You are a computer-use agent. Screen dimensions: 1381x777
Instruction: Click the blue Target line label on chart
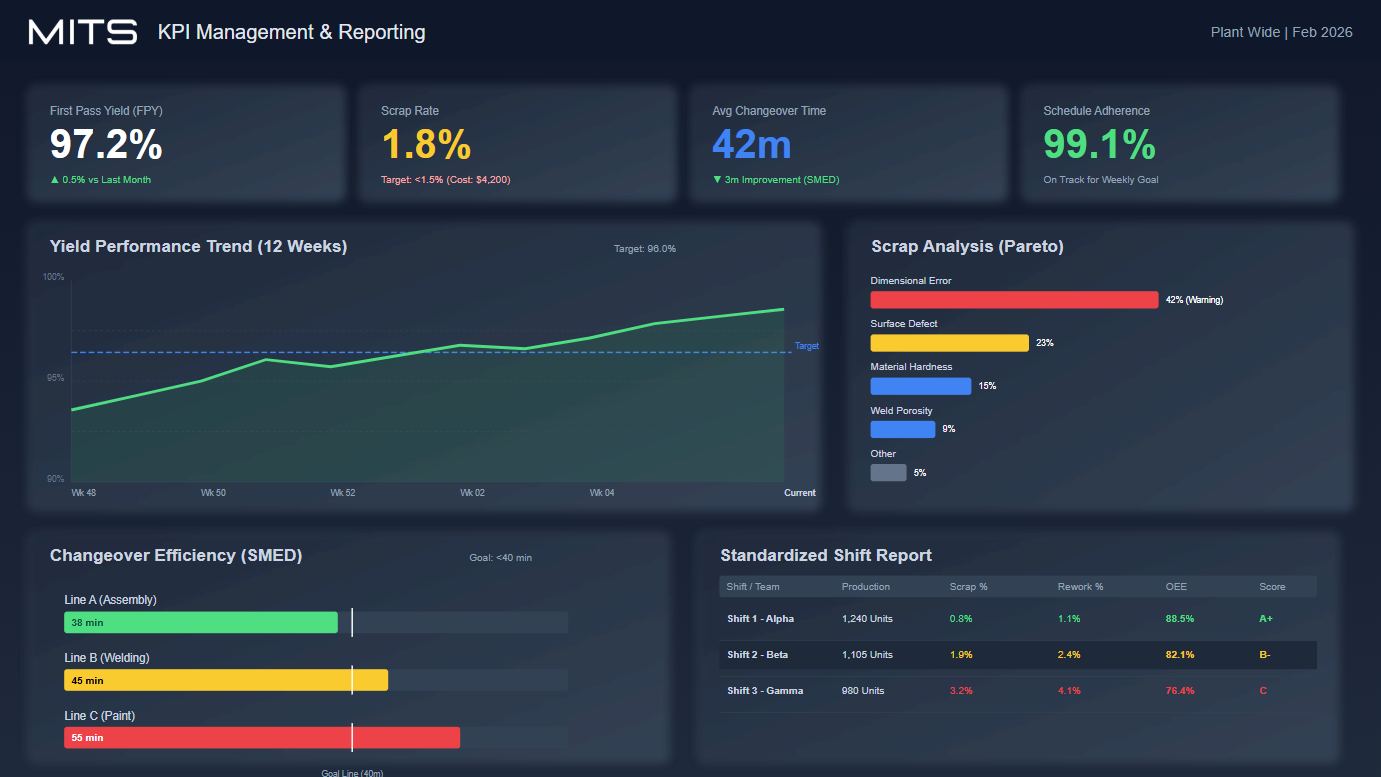[x=806, y=346]
